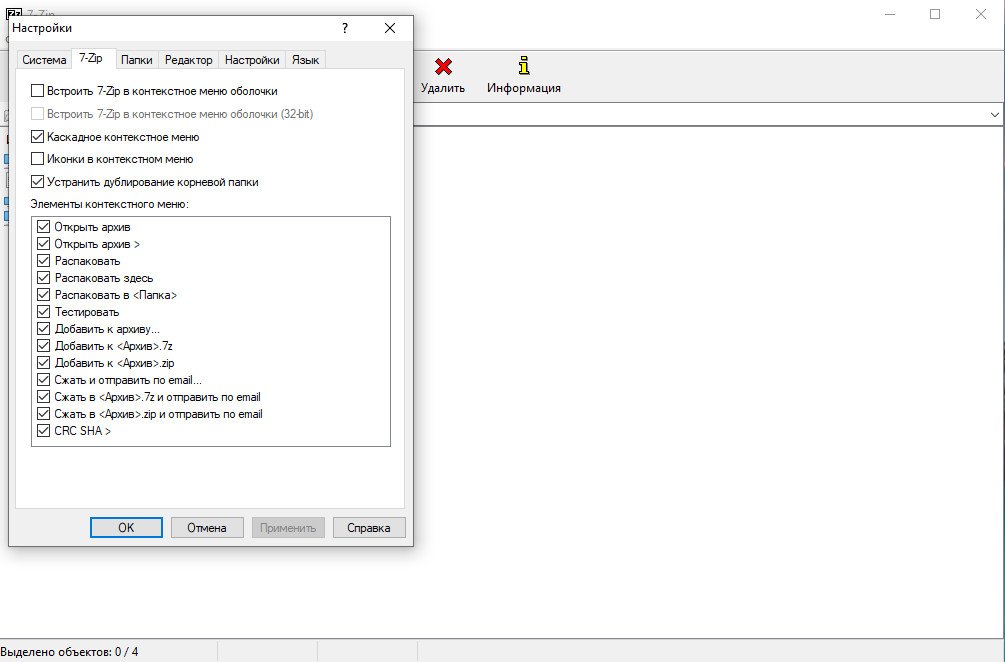
Task: Click the question mark help button in Настройки
Action: click(345, 28)
